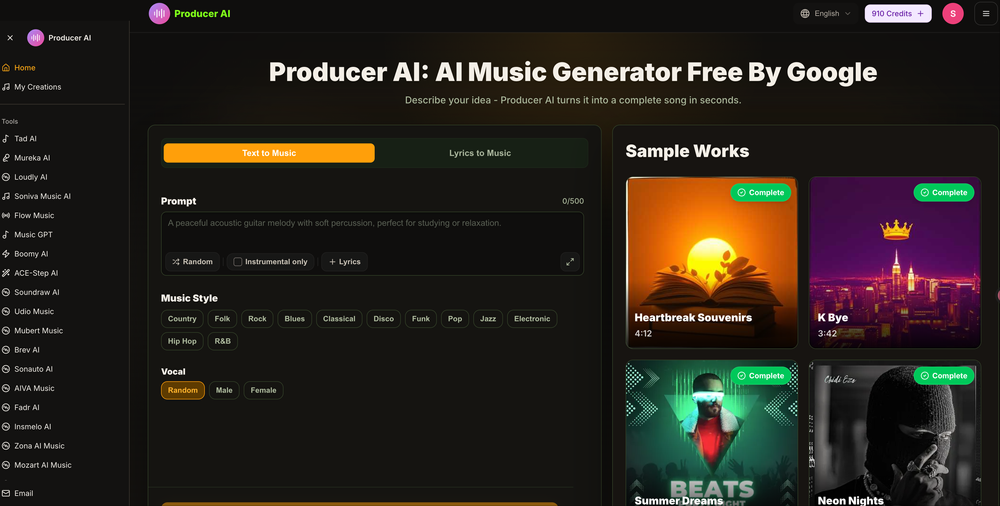Choose Male vocal option

point(224,391)
